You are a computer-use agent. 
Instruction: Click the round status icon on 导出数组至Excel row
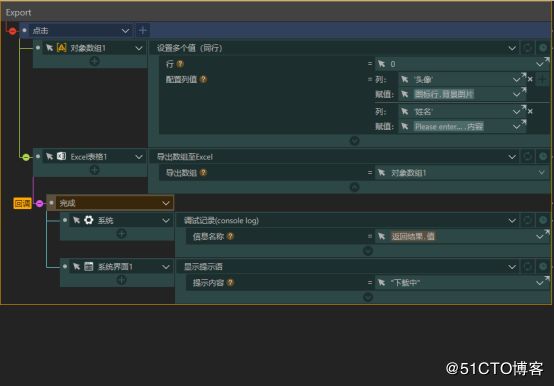coord(543,156)
